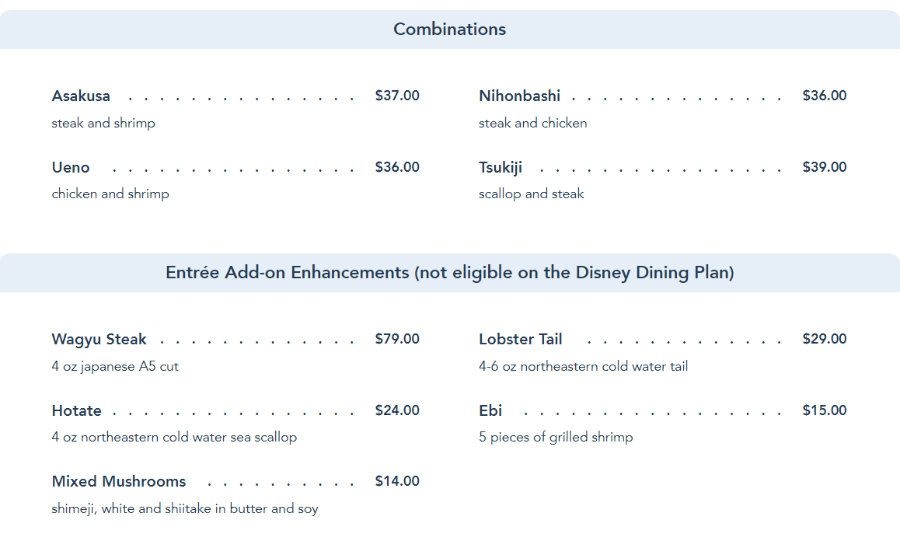Choose the Ueno combination title

tap(71, 167)
